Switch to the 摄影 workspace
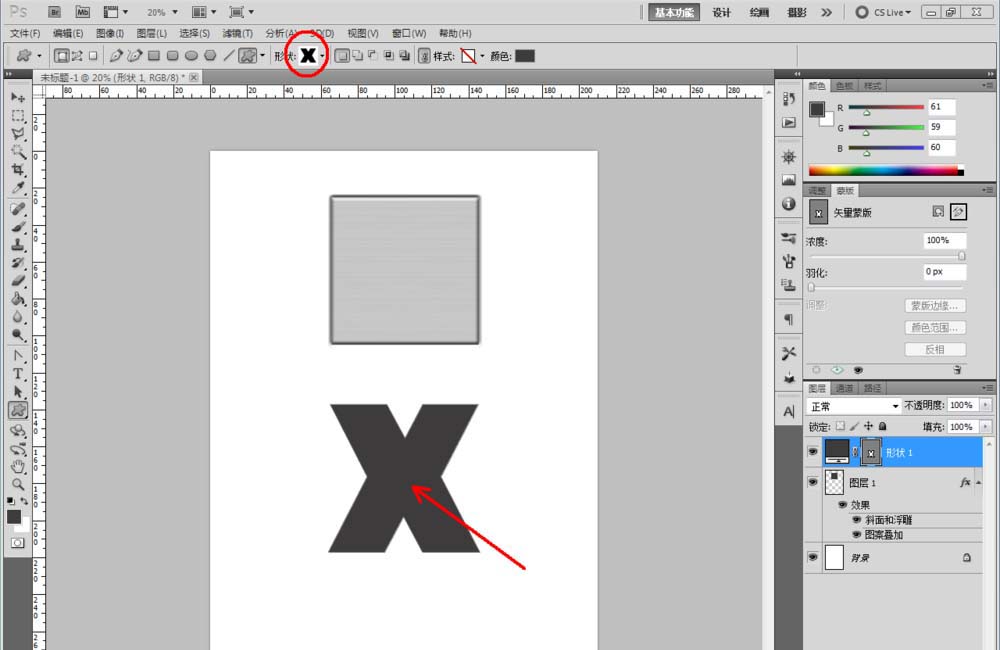1000x650 pixels. (x=797, y=12)
